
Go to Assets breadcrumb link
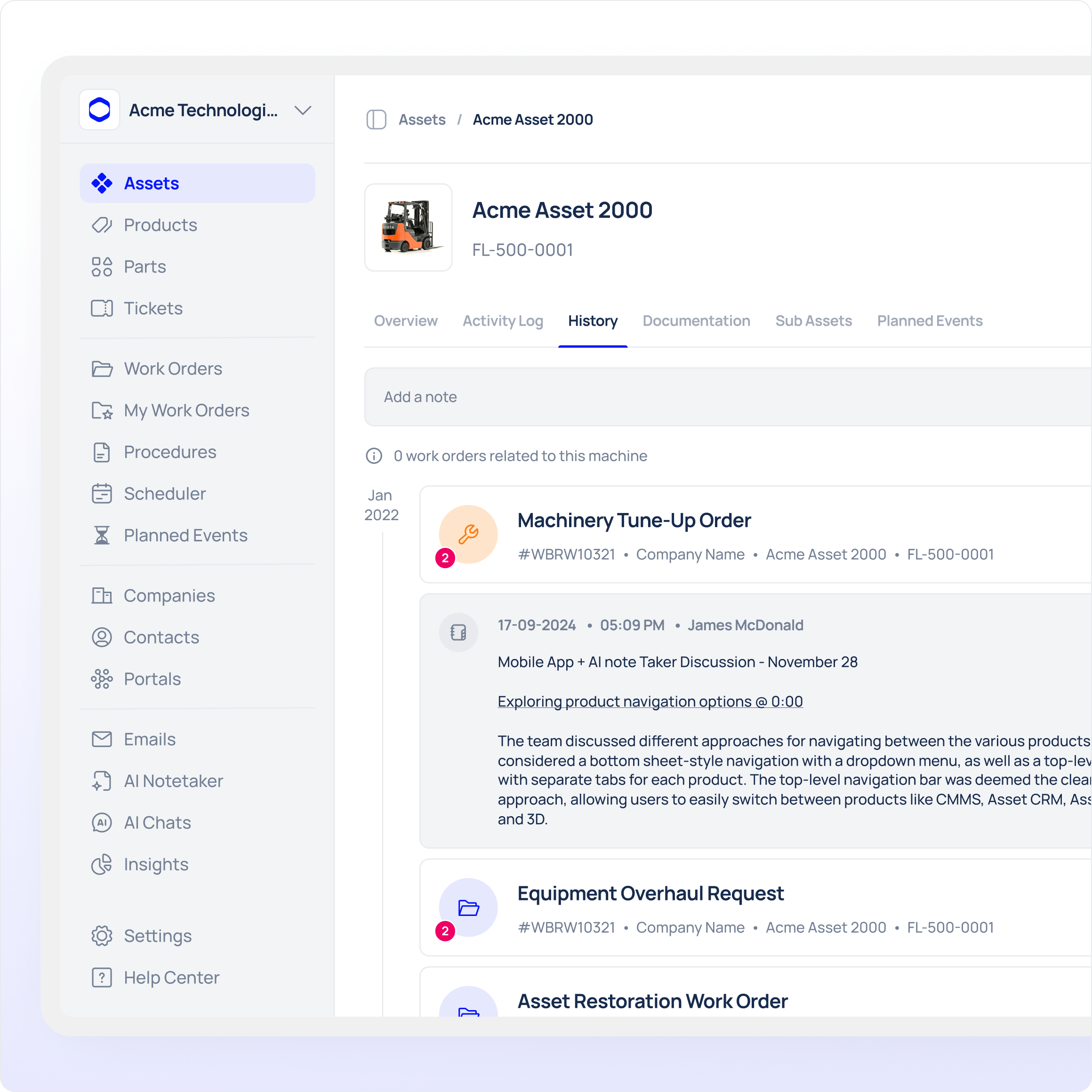(422, 120)
